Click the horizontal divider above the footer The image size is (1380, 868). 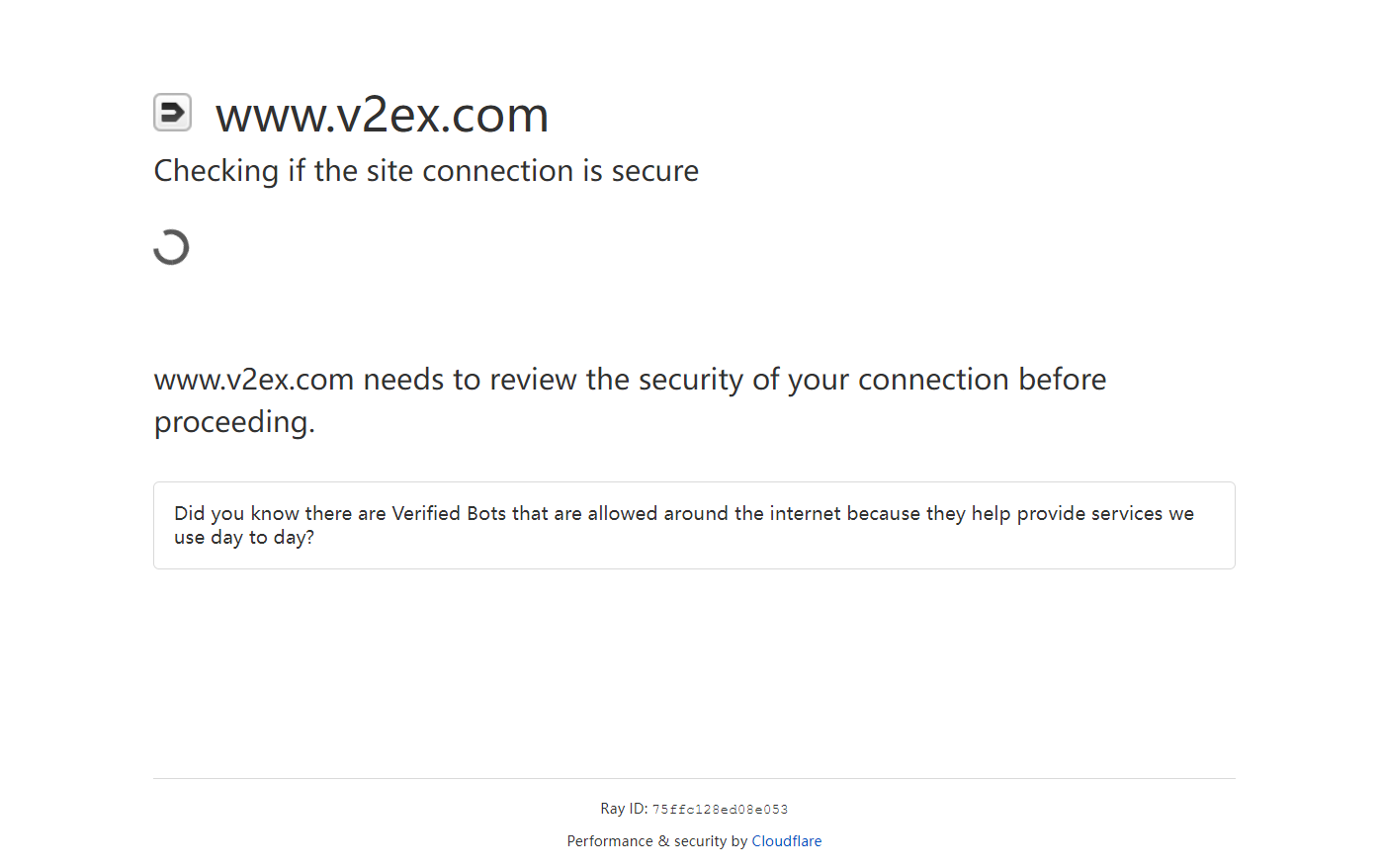[694, 779]
